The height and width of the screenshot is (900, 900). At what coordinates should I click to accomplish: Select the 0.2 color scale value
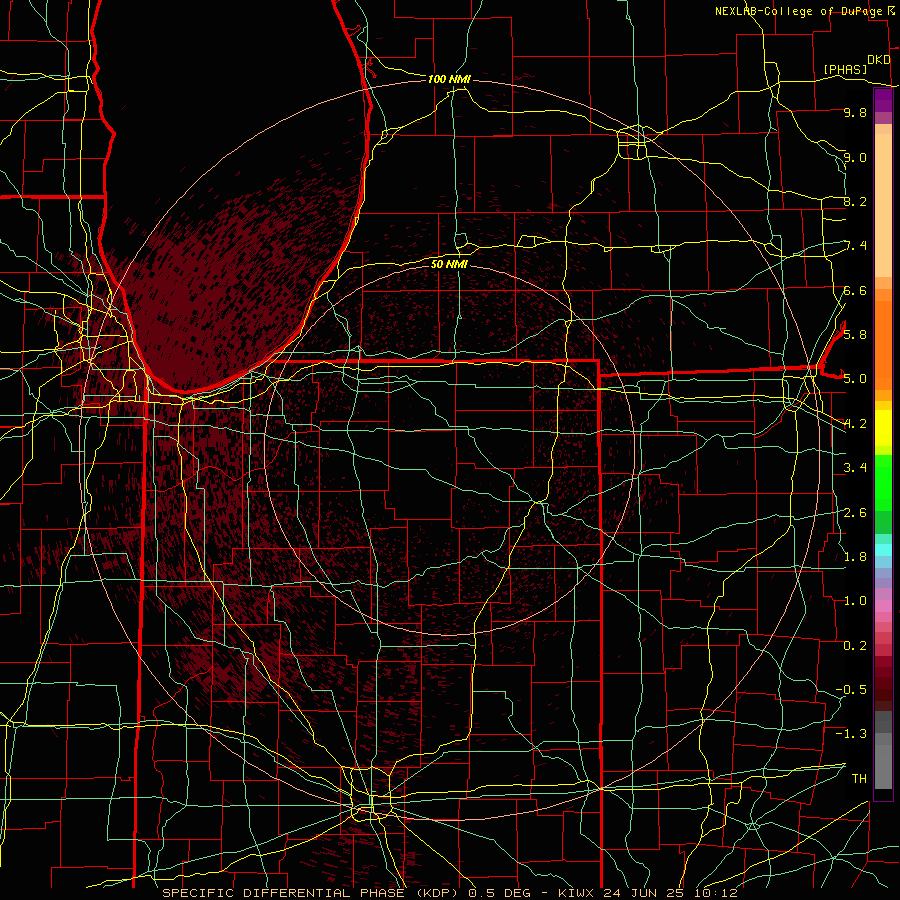pyautogui.click(x=855, y=645)
